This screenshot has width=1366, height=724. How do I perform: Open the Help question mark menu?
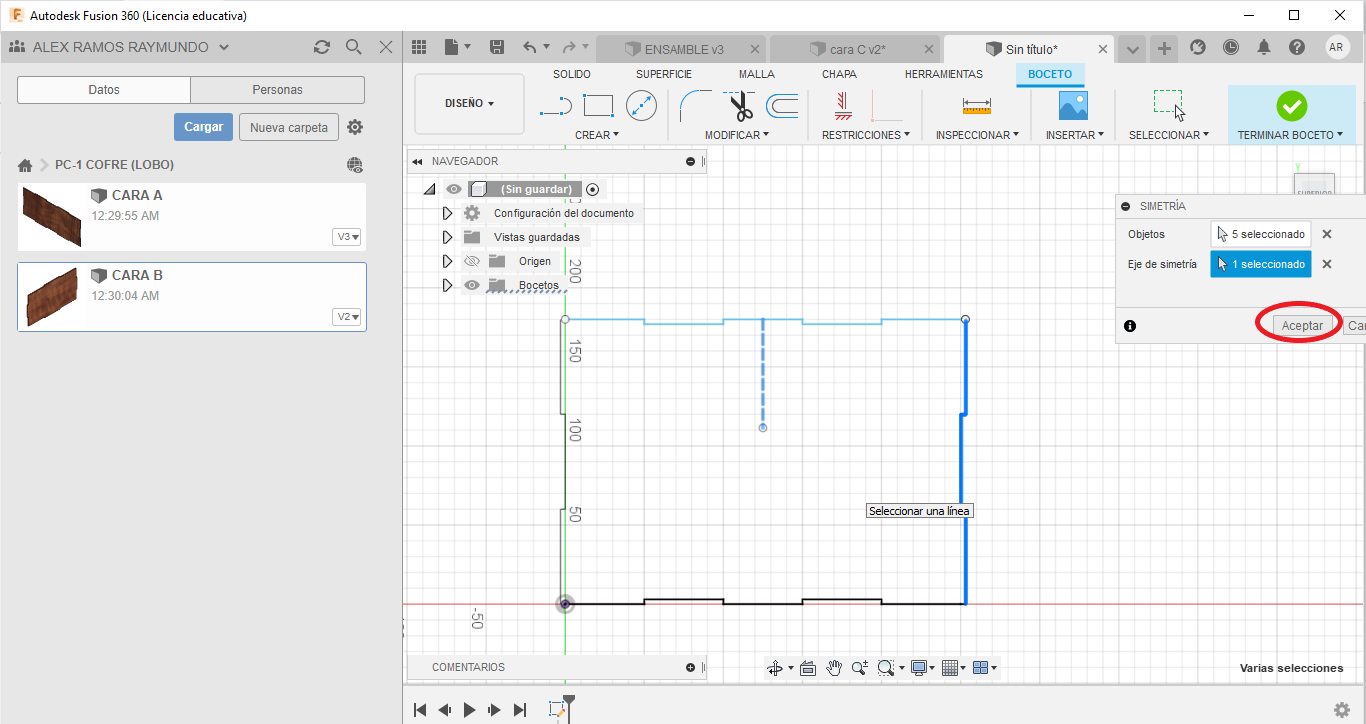click(1297, 47)
